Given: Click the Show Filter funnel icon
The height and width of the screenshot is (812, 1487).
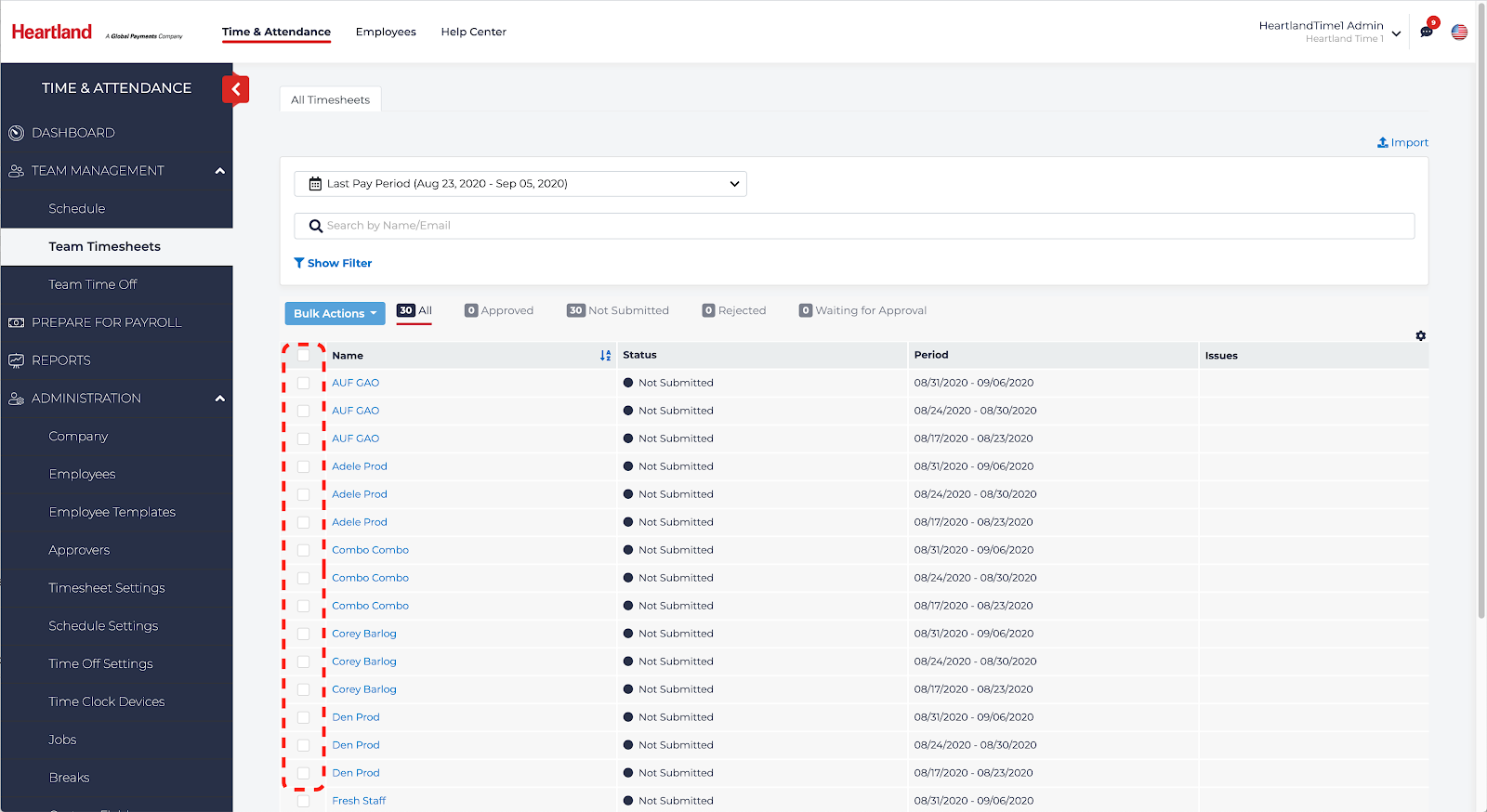Looking at the screenshot, I should point(299,263).
